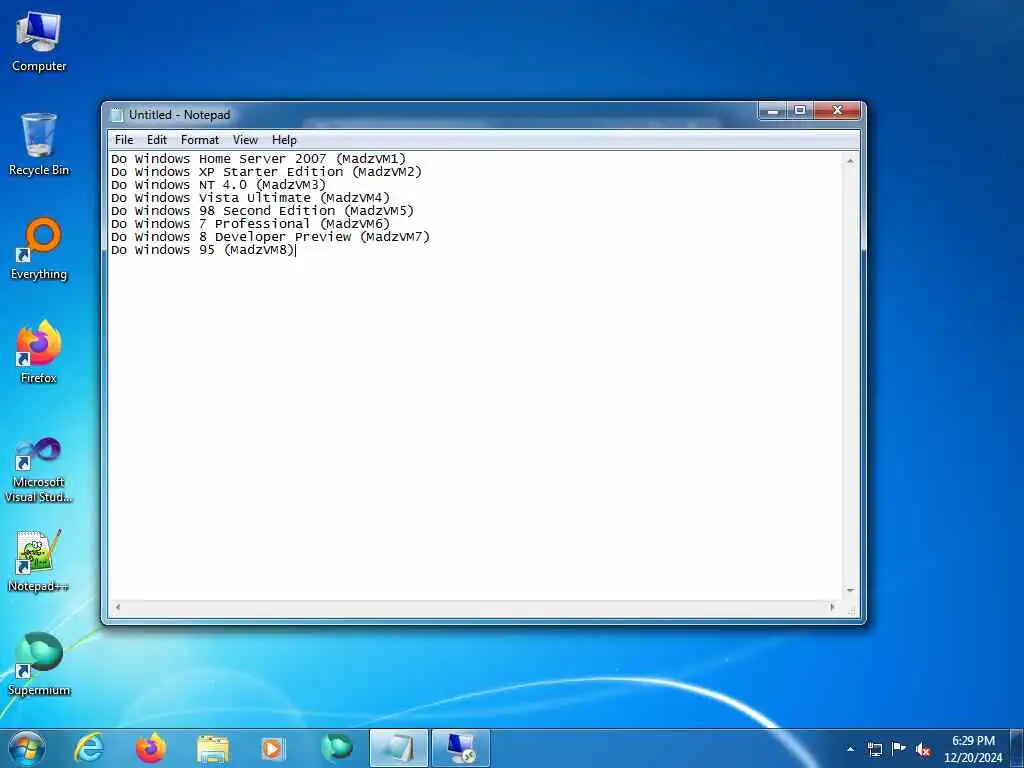The width and height of the screenshot is (1024, 768).
Task: Click line 'Do Windows Vista Ultimate (MadzVM4)'
Action: pos(250,198)
